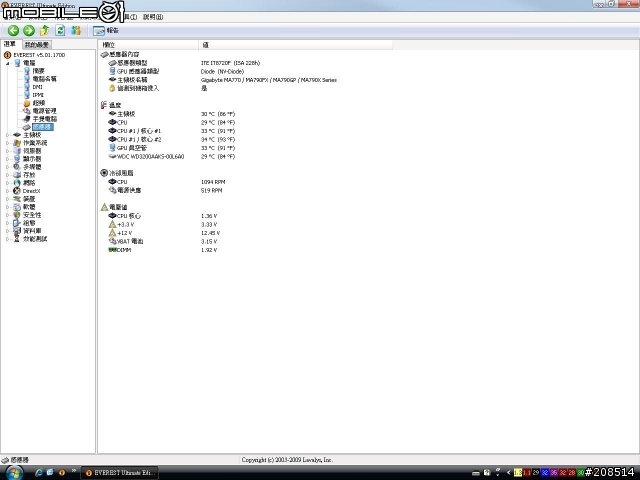Select the VBAT 電池 battery voltage row

click(x=162, y=242)
